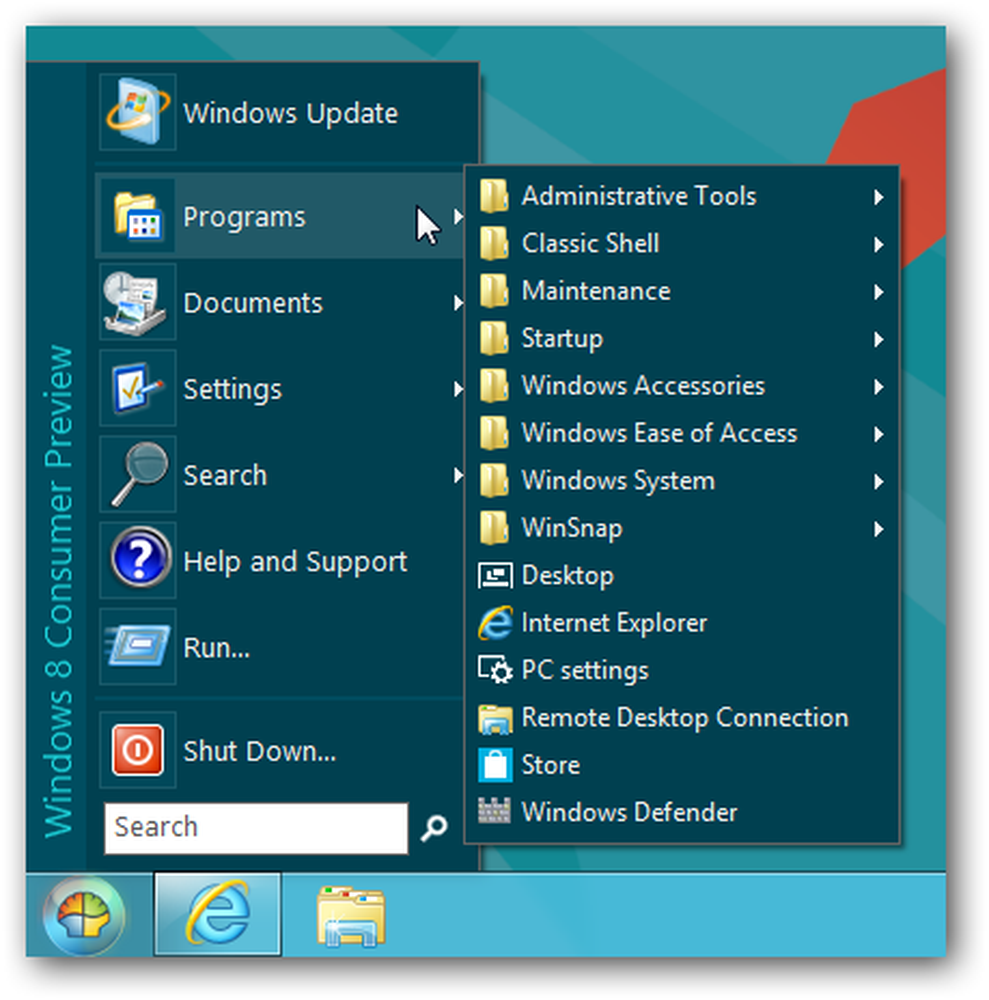
Task: Expand the Windows Ease of Access arrow
Action: 879,434
